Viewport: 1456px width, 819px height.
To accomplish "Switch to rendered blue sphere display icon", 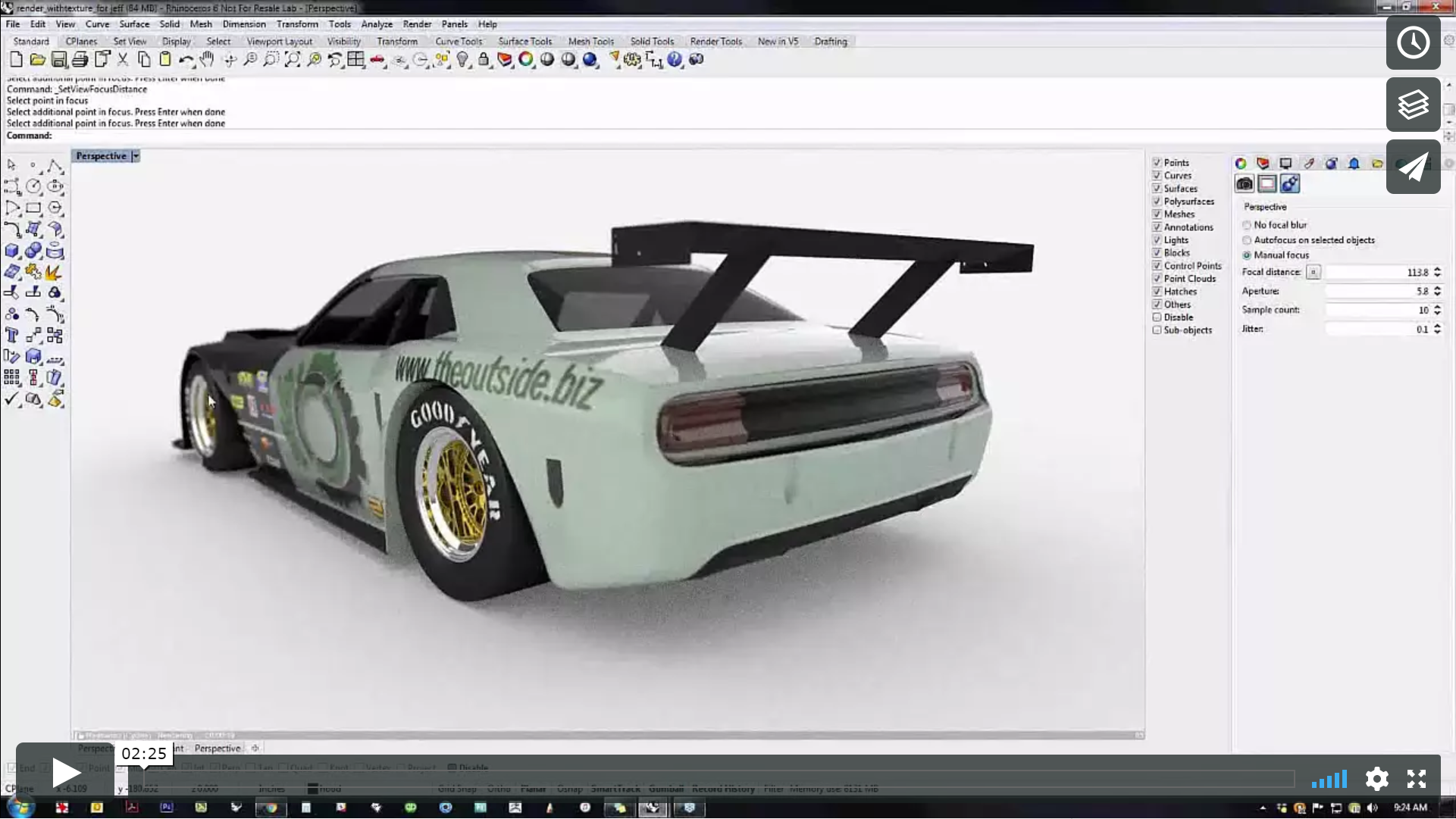I will (590, 59).
